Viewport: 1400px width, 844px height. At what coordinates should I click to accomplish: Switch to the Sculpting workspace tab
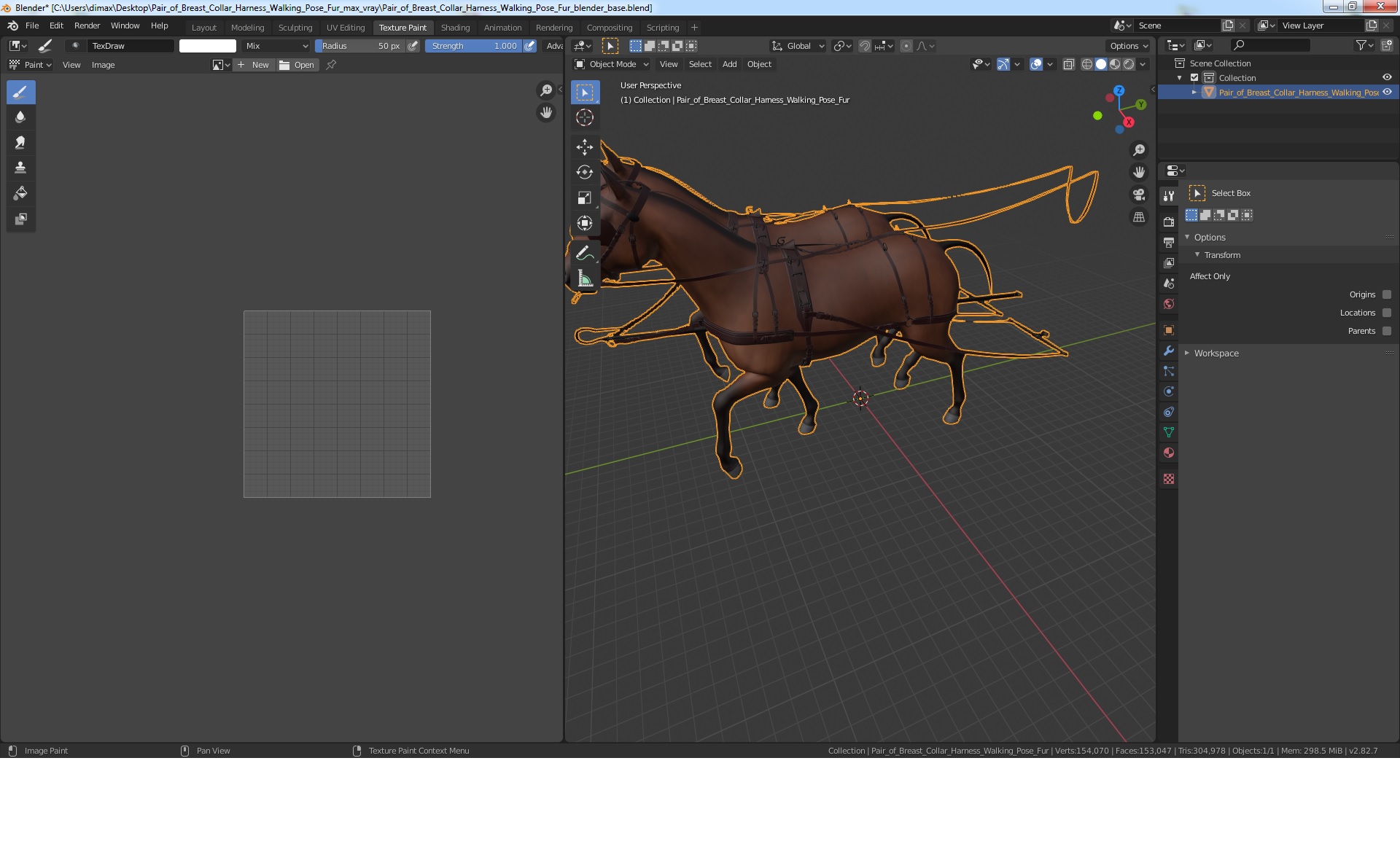coord(295,28)
